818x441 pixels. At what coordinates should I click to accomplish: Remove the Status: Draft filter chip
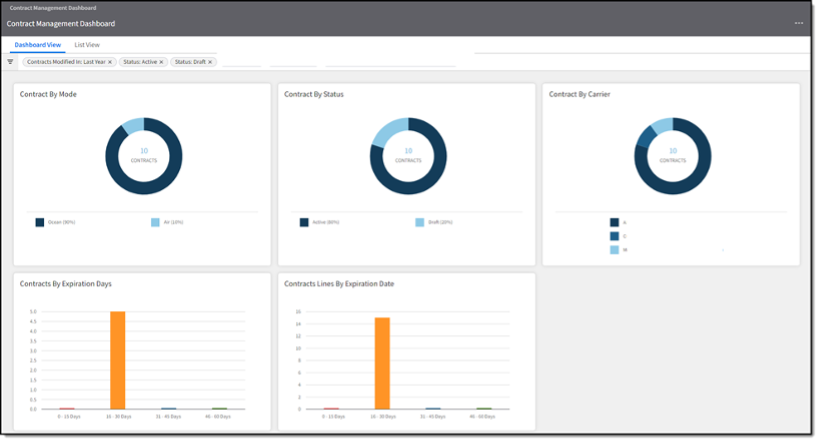210,62
